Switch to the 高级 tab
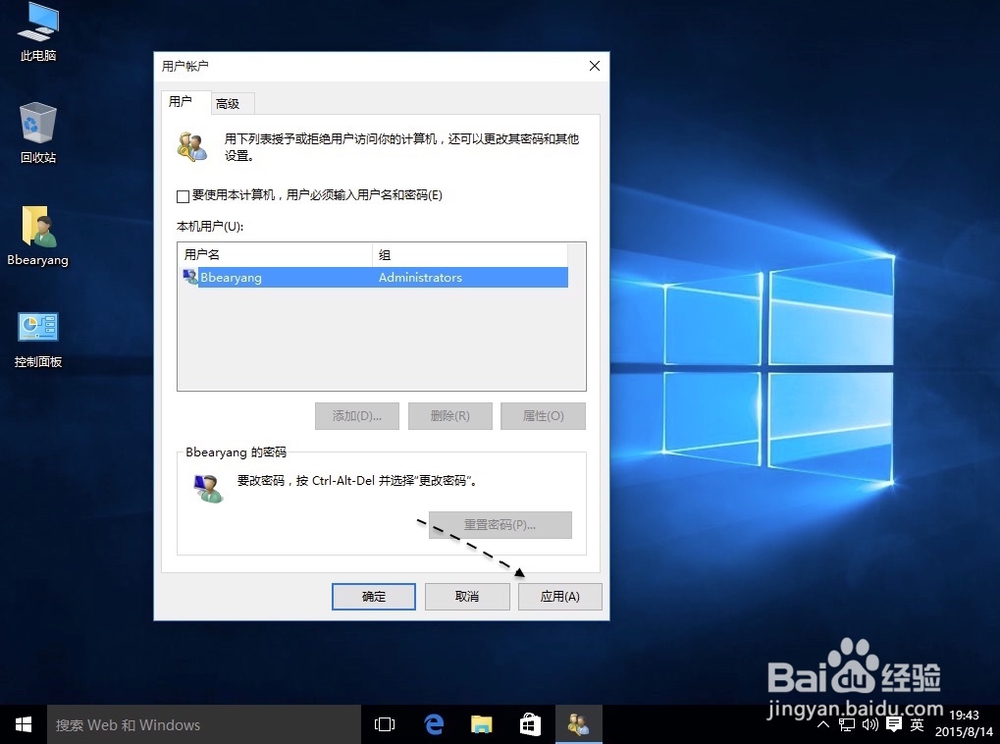Screen dimensions: 1000x744 pos(230,102)
